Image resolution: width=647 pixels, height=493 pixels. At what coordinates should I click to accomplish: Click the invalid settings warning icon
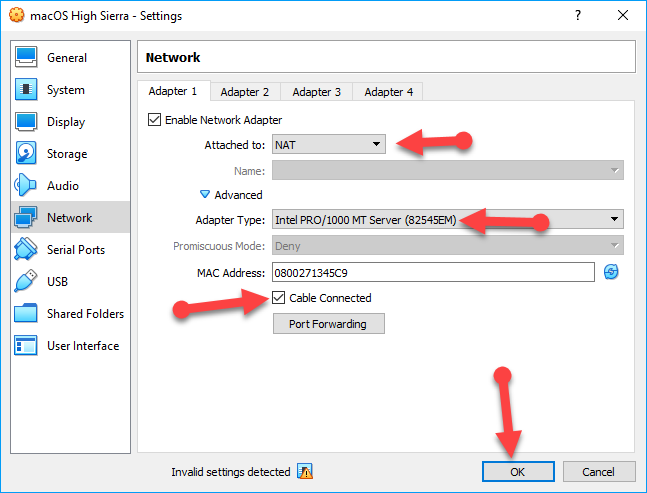click(x=306, y=471)
